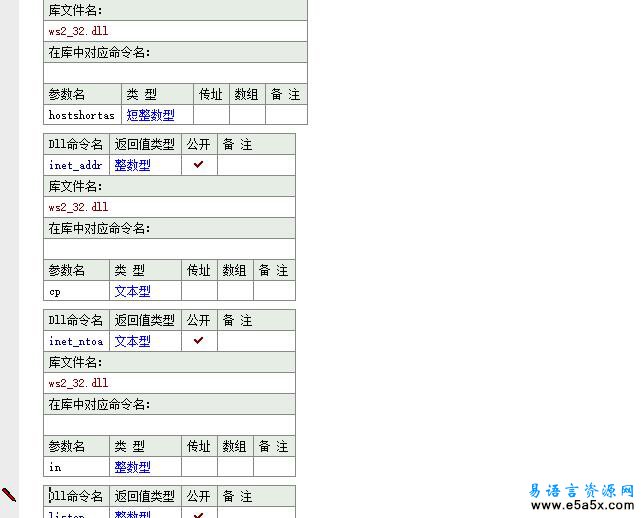Toggle the 传址 cell for parameter in
Viewport: 643px width, 518px height.
click(x=199, y=467)
